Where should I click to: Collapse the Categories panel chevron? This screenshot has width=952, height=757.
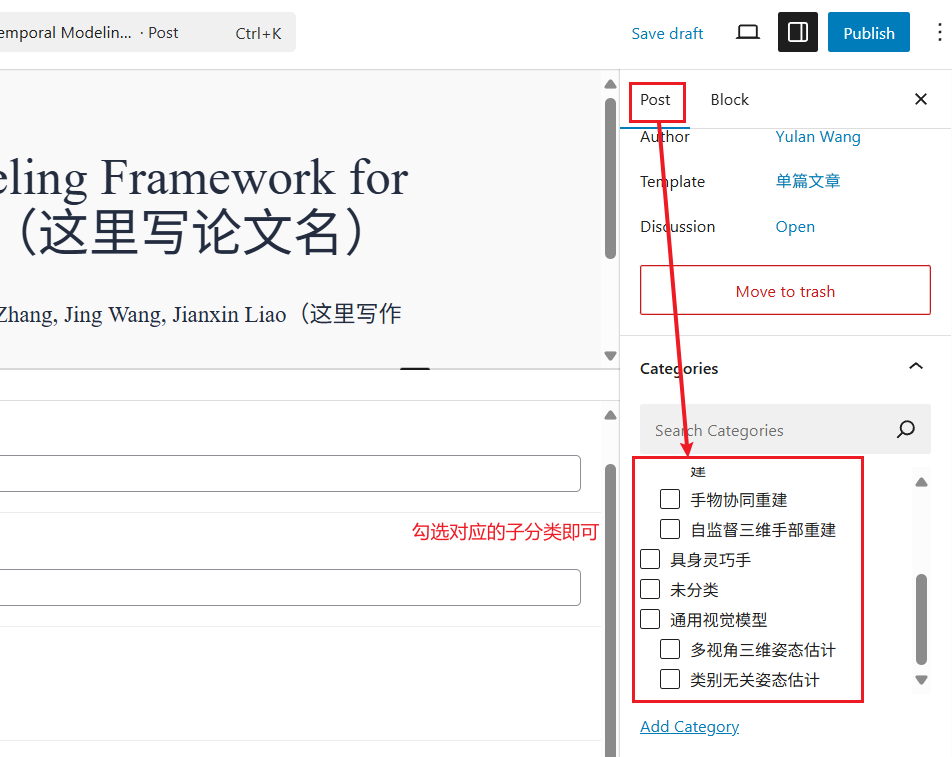point(915,367)
